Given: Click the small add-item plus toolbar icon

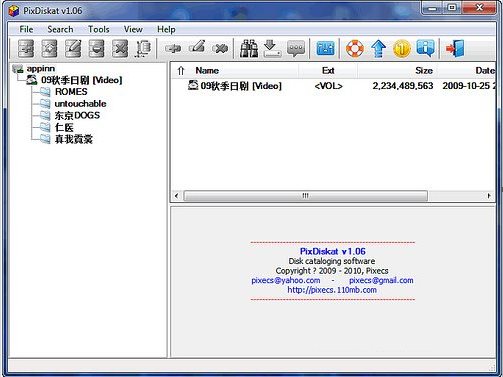Looking at the screenshot, I should tap(173, 48).
